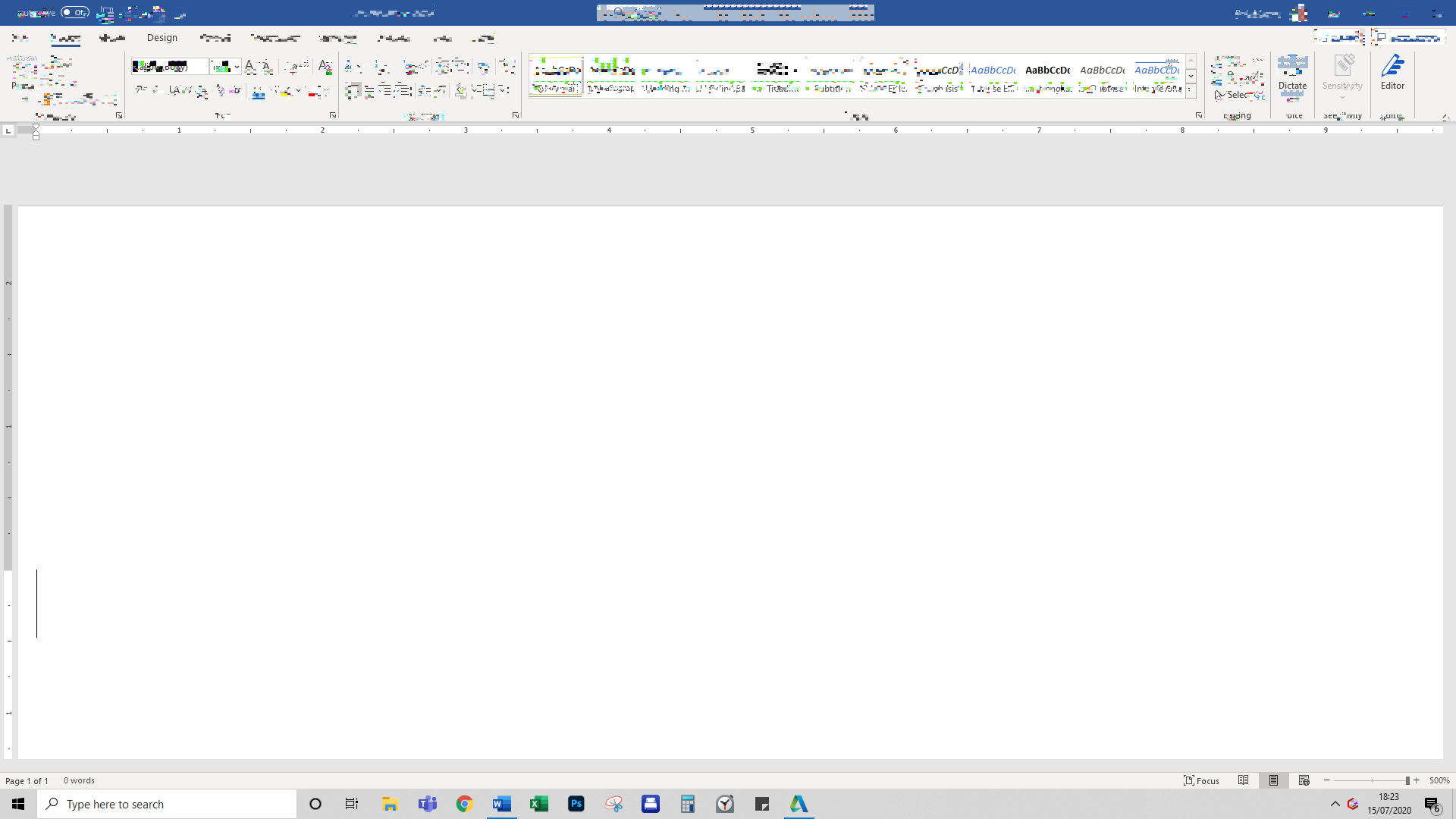This screenshot has height=819, width=1456.
Task: Collapse the ribbon with the arrow
Action: 1445,117
